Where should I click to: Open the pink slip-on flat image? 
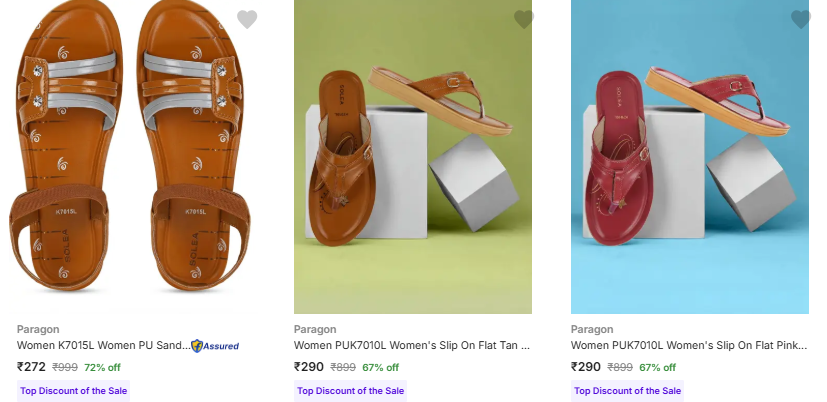point(689,157)
